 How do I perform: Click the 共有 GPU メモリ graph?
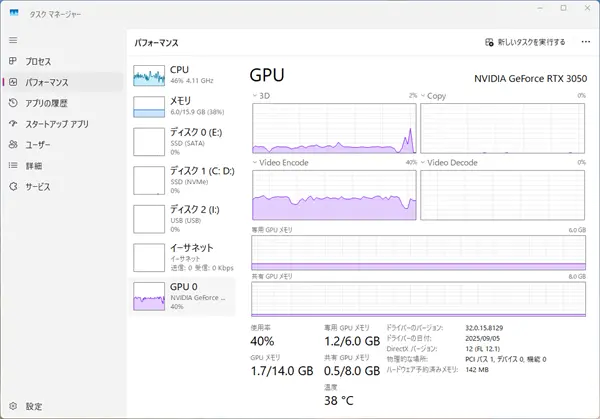click(418, 299)
